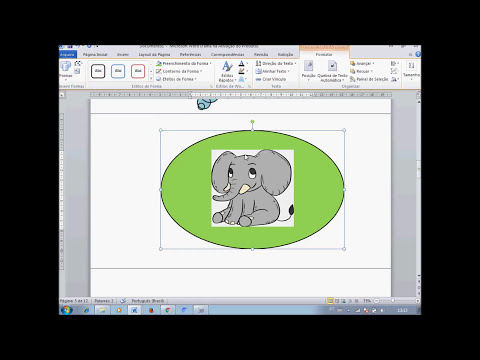Open Direção do Texto dropdown
The image size is (480, 360).
[276, 63]
